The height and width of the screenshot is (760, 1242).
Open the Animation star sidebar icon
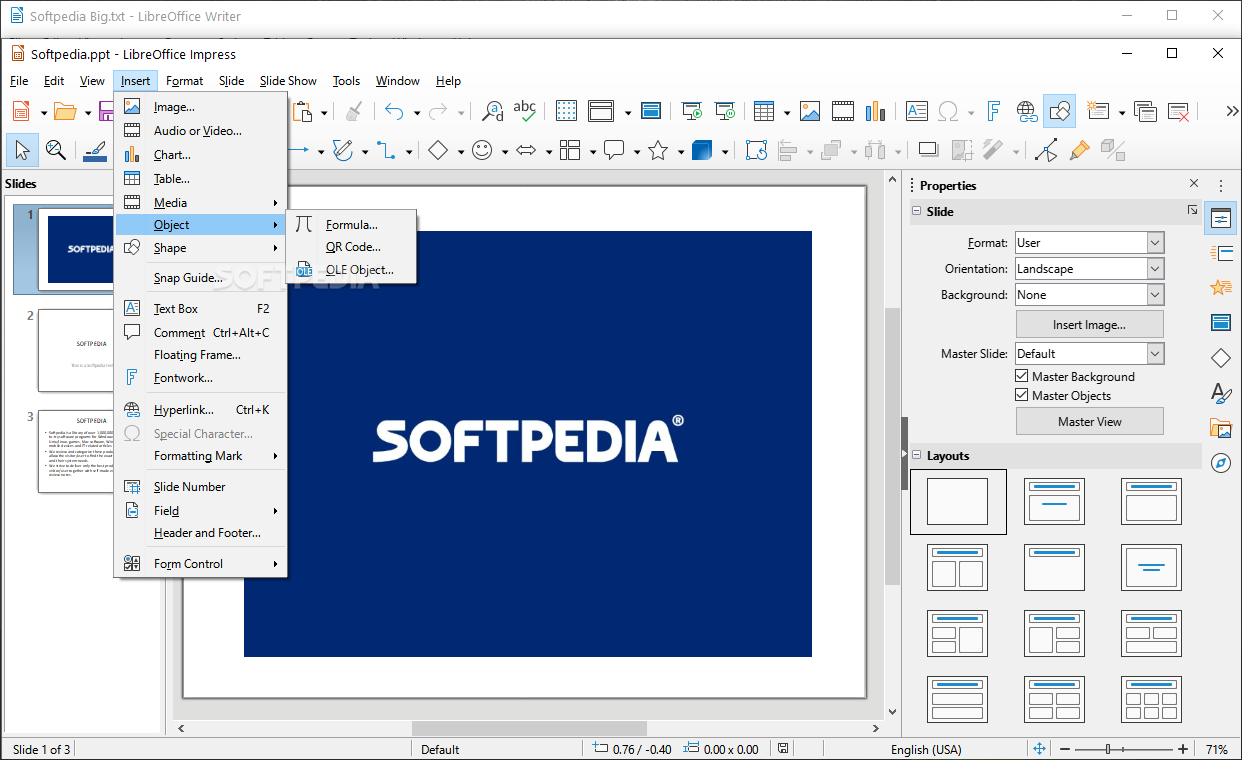(x=1220, y=287)
